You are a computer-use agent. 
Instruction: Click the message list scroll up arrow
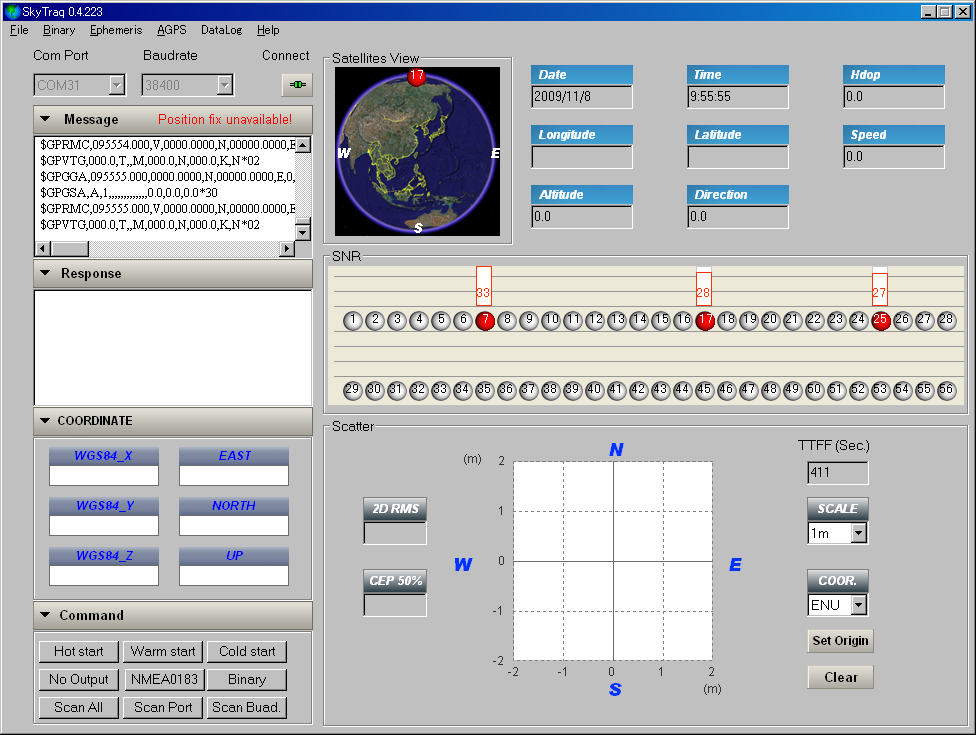303,145
